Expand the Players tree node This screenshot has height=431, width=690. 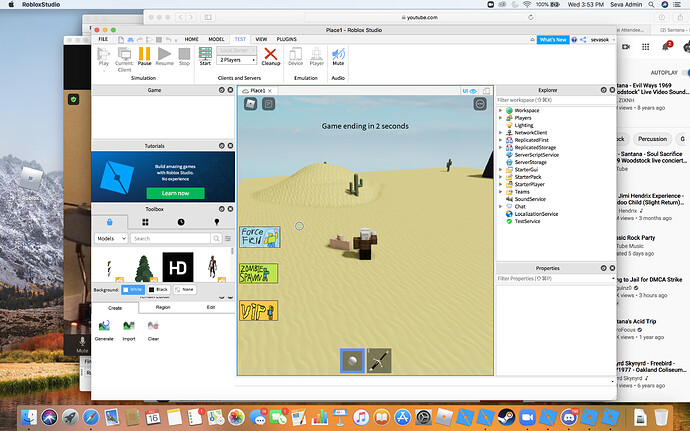(500, 118)
